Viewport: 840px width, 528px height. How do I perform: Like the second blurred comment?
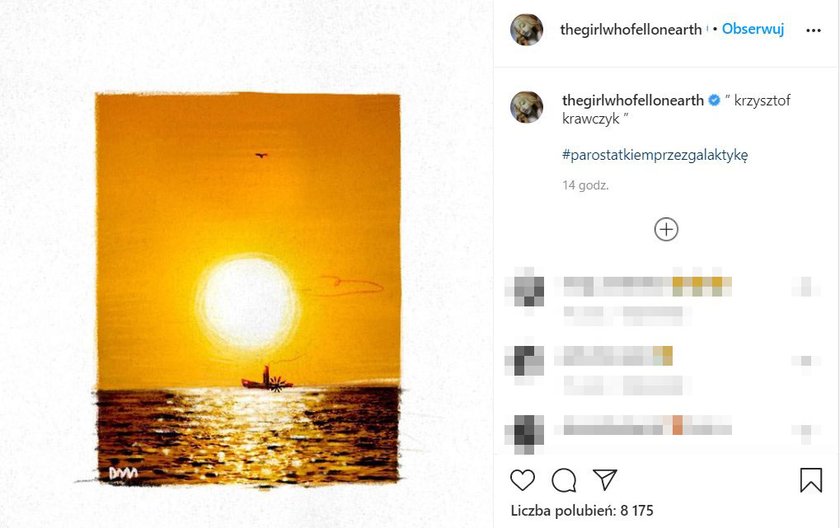click(x=806, y=360)
